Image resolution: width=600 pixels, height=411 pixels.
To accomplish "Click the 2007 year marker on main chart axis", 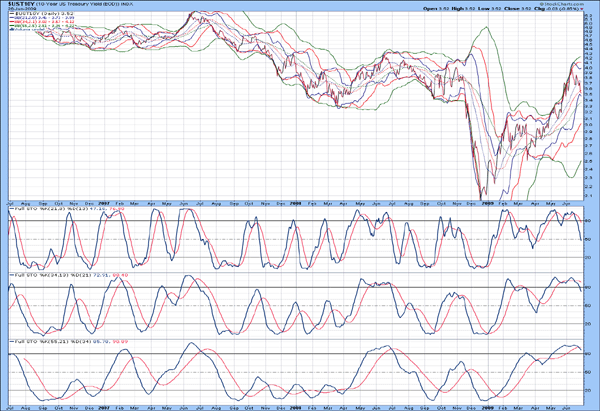I will coord(102,206).
